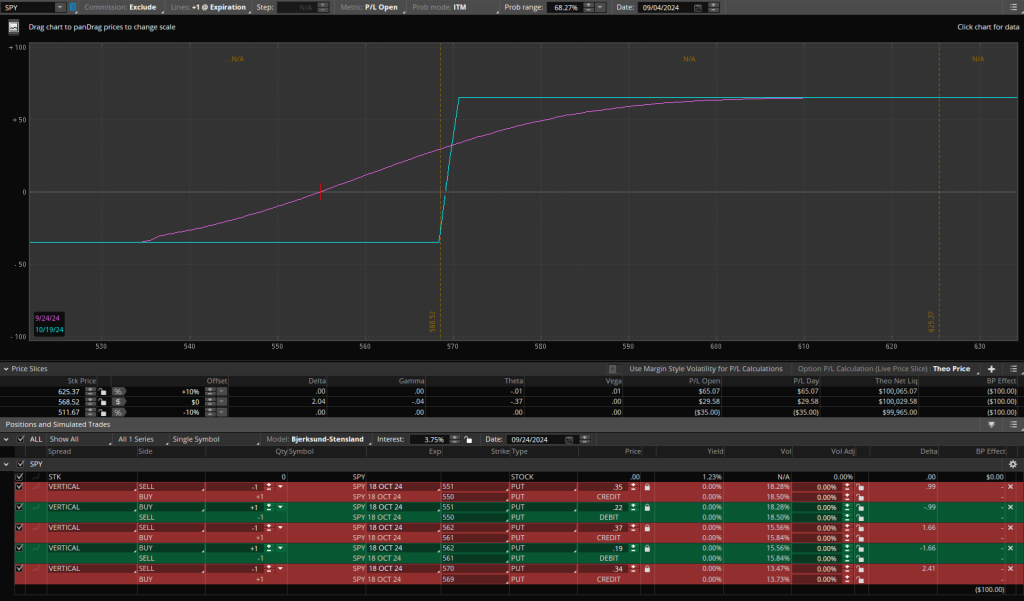This screenshot has height=601, width=1024.
Task: Uncheck the ALL positions checkbox
Action: point(21,439)
